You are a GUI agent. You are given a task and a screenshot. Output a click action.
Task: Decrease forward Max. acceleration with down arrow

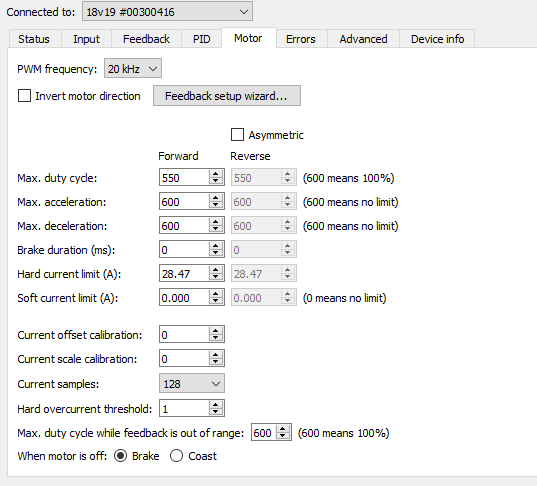[215, 205]
